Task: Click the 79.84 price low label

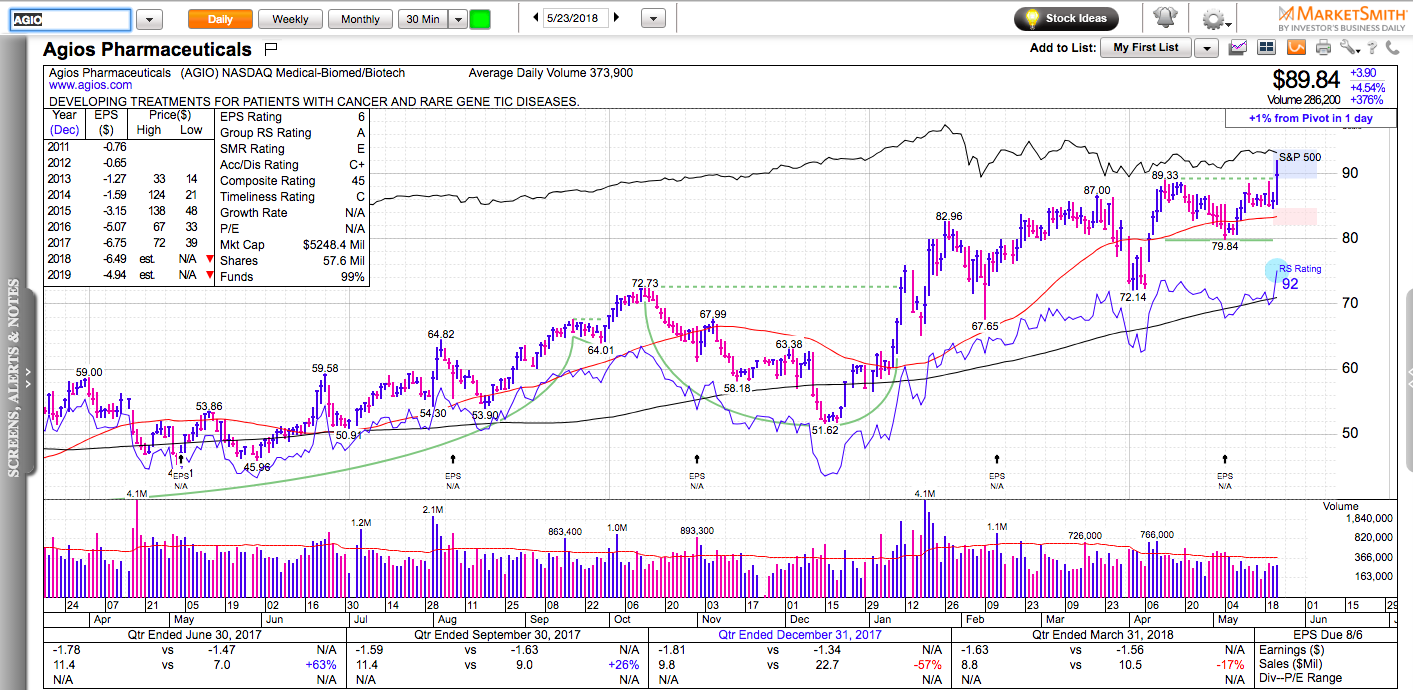Action: 1225,246
